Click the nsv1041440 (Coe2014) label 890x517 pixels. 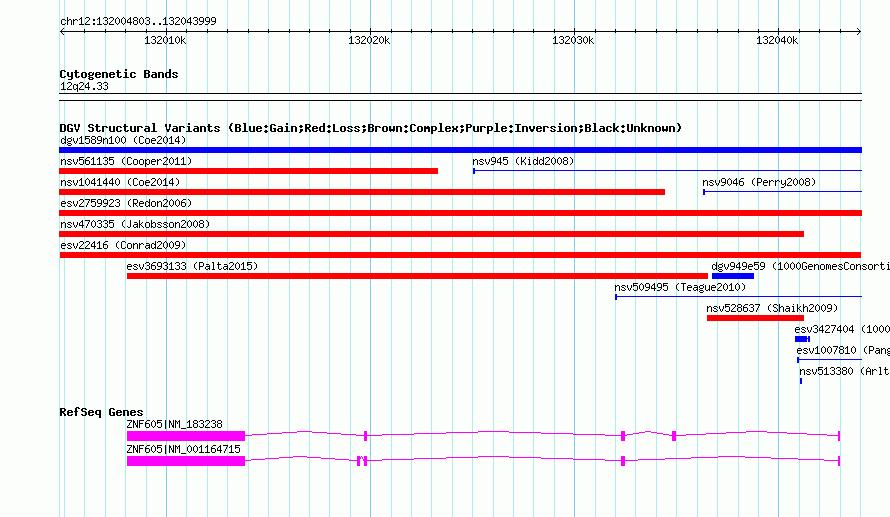[x=120, y=182]
